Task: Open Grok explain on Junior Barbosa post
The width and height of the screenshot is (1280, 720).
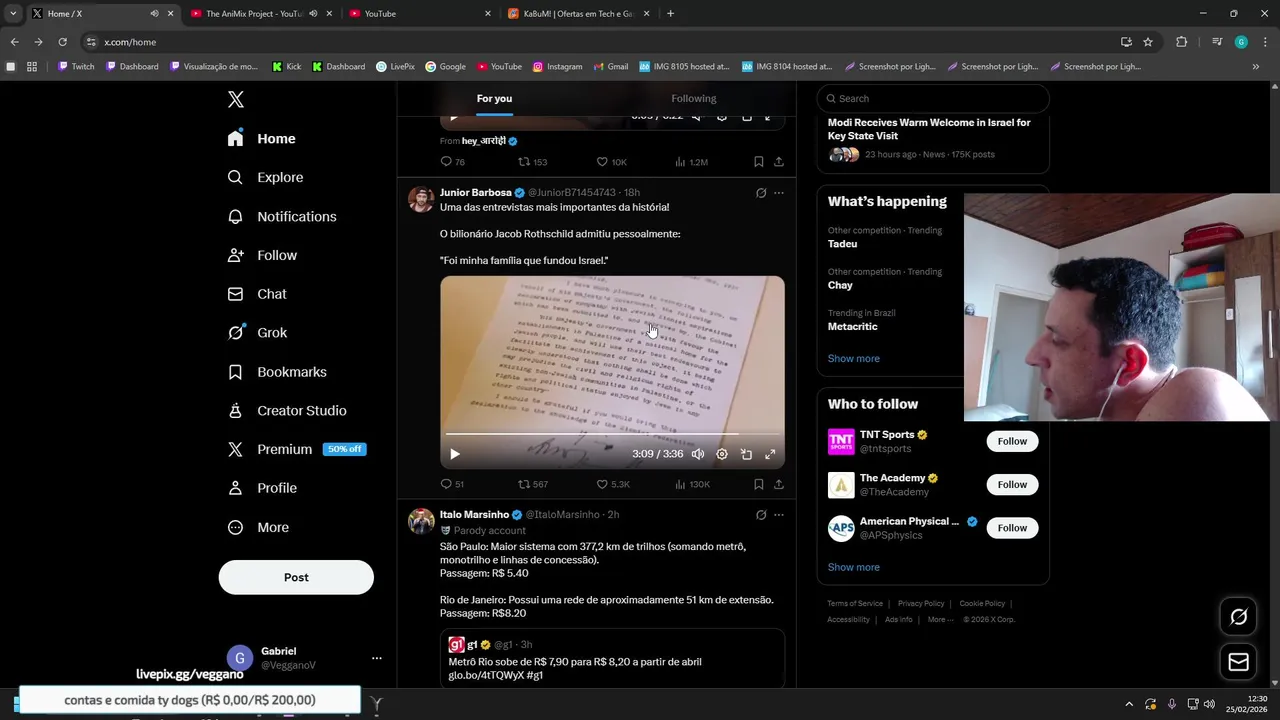Action: tap(761, 193)
